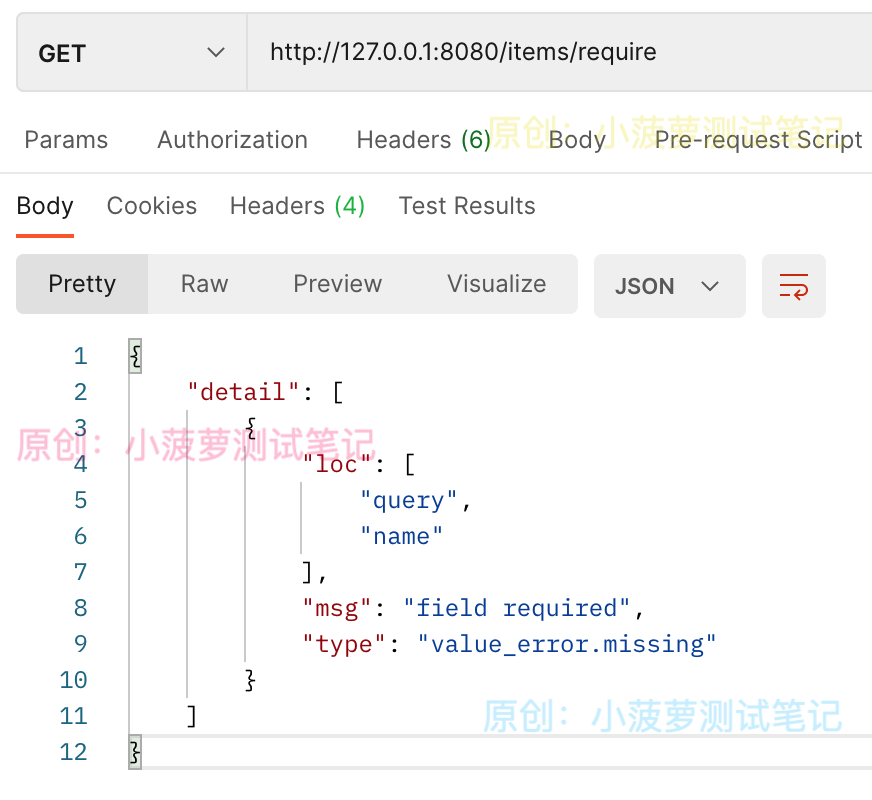Image resolution: width=872 pixels, height=800 pixels.
Task: Switch to Visualize response view
Action: [497, 284]
